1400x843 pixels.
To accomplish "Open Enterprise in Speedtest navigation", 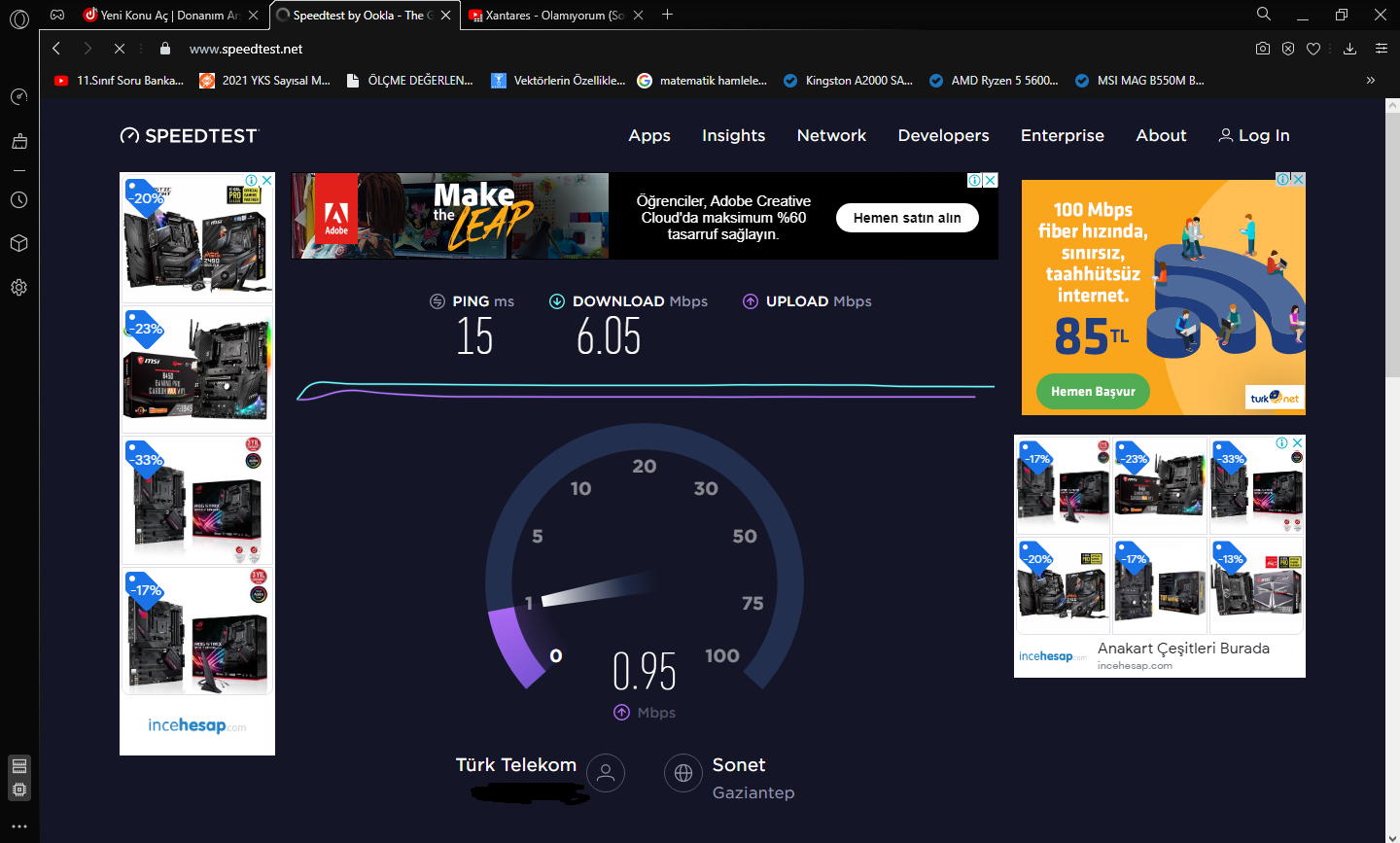I will coord(1063,136).
